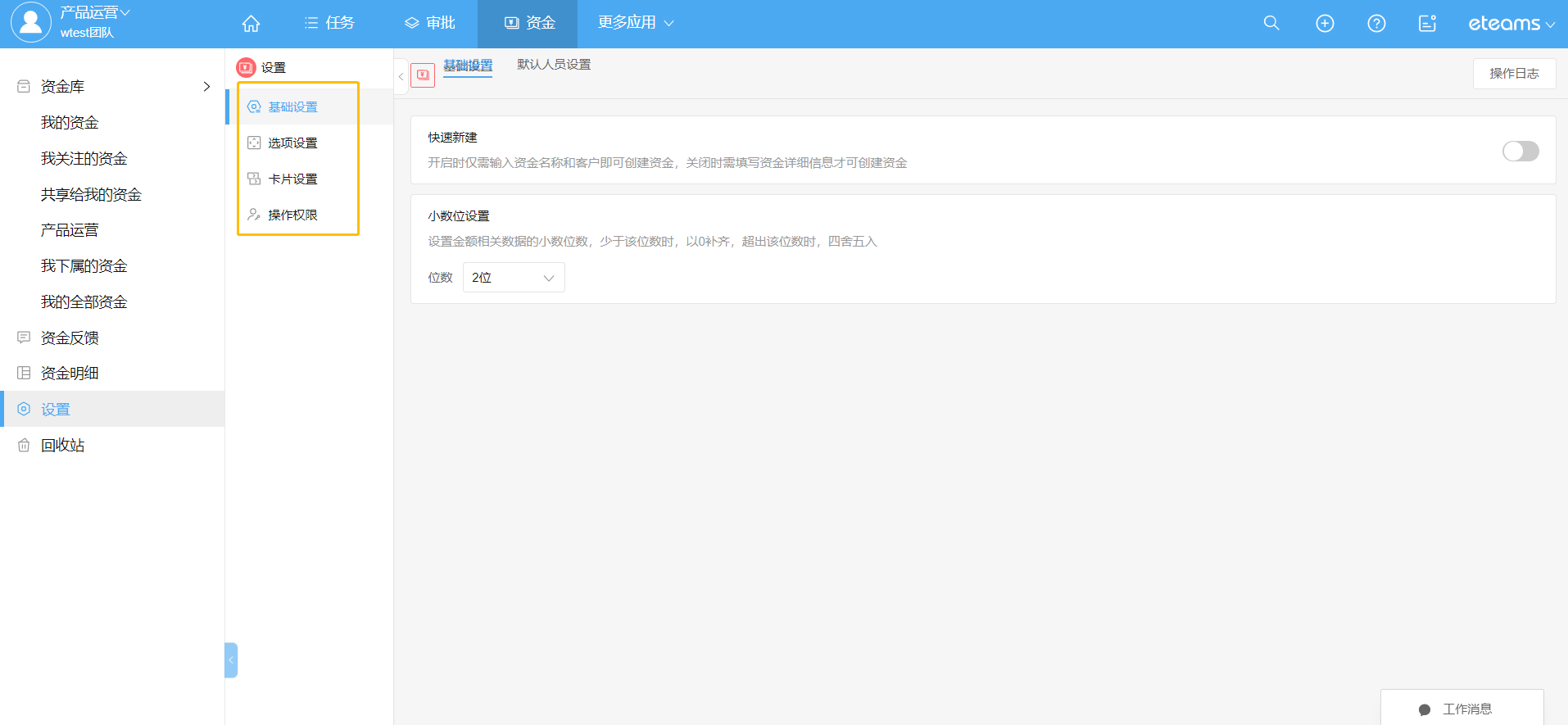1568x725 pixels.
Task: Select 选项设置 in settings list
Action: [292, 143]
